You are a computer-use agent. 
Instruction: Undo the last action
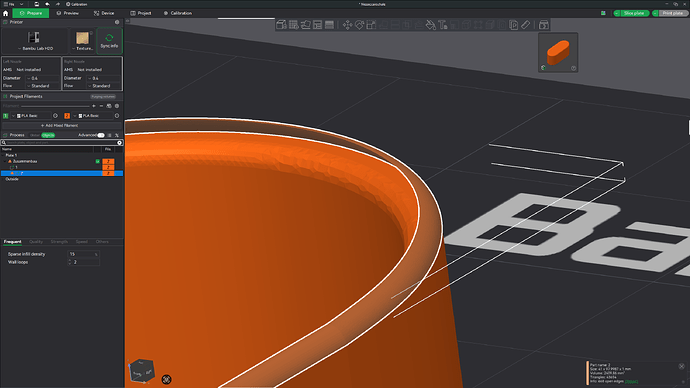tap(47, 4)
